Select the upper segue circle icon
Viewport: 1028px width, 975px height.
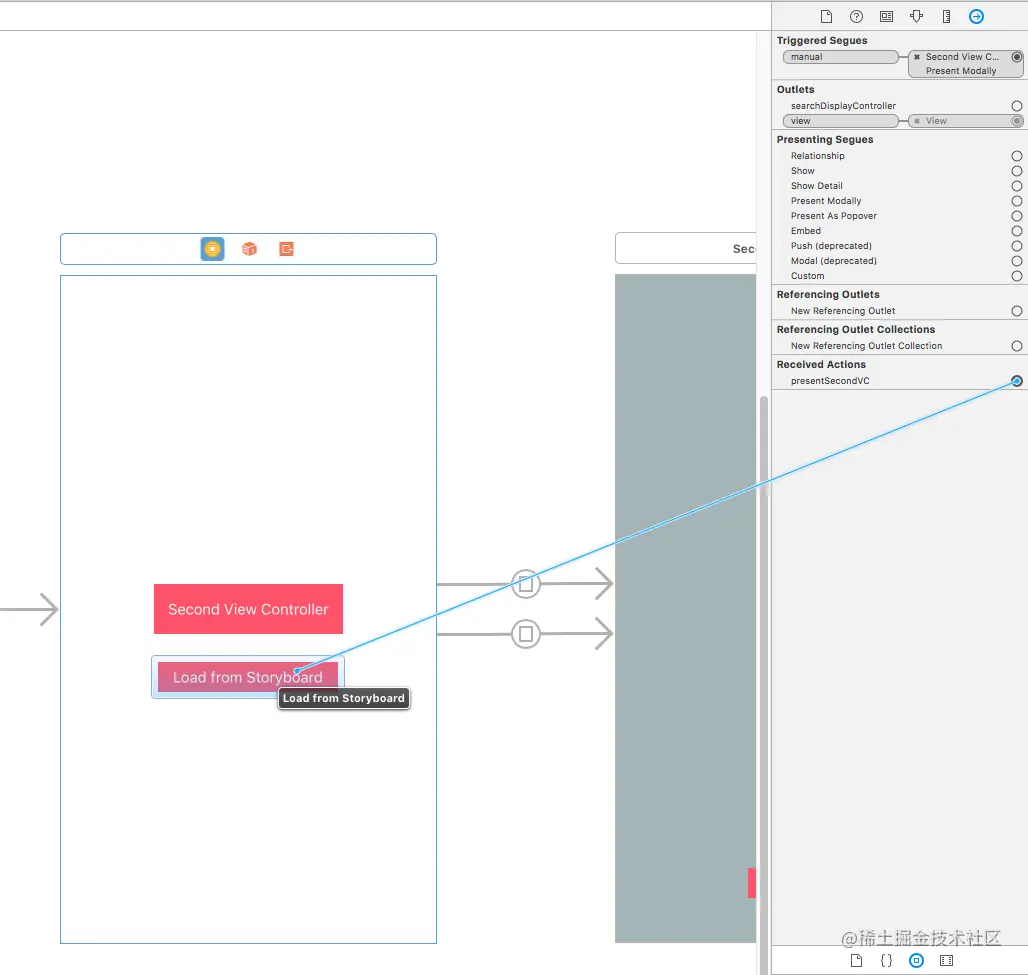tap(526, 584)
